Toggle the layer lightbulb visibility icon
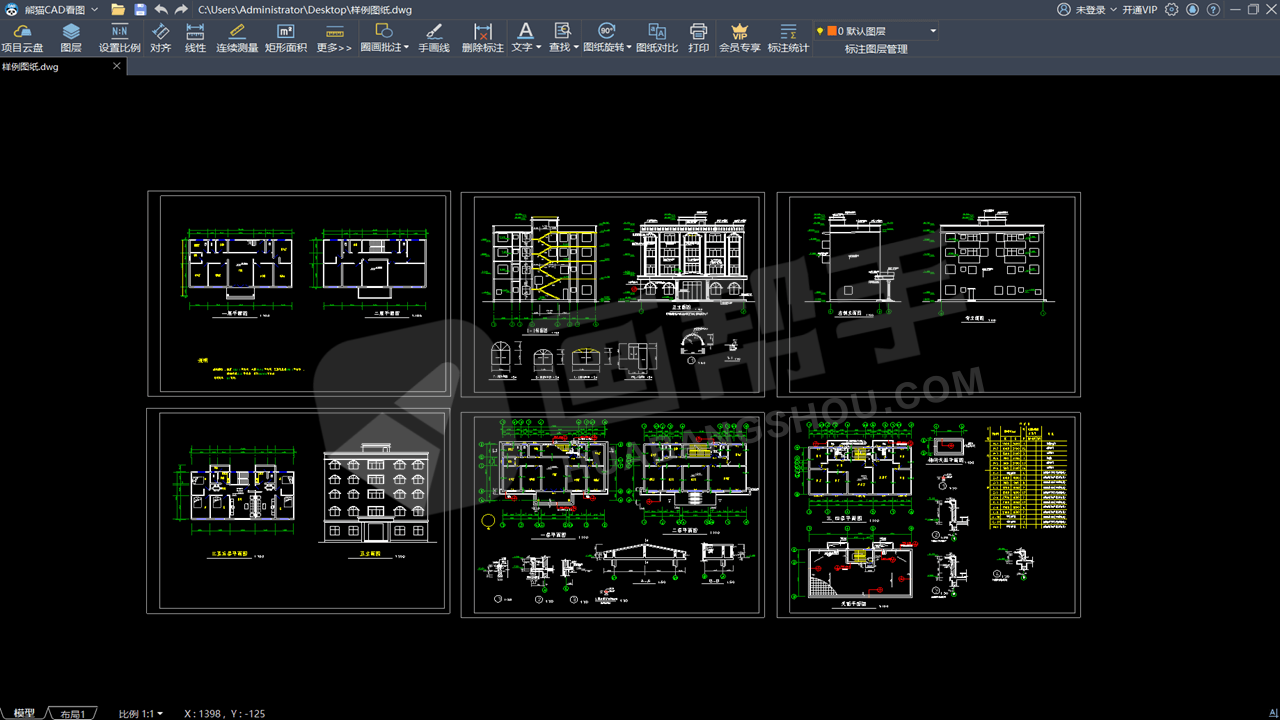This screenshot has width=1280, height=720. 820,31
